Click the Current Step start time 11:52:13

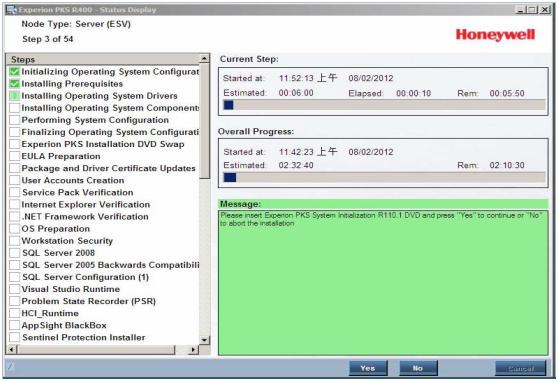point(296,78)
